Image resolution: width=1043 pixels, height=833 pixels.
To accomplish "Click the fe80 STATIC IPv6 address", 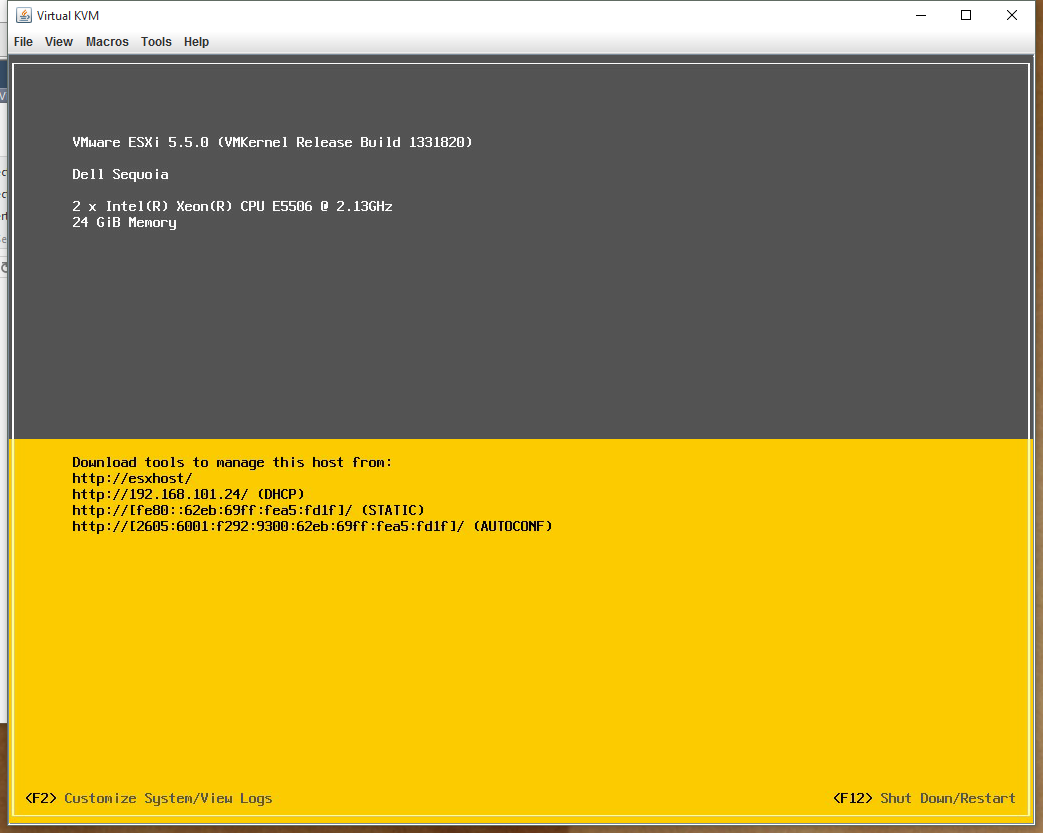I will (x=248, y=510).
